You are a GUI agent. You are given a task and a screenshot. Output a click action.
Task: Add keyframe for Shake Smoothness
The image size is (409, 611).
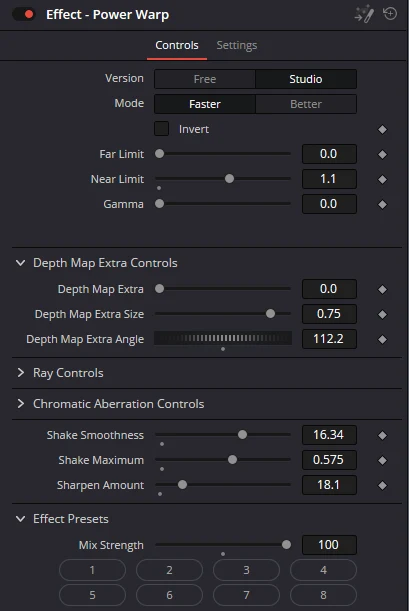pyautogui.click(x=383, y=435)
